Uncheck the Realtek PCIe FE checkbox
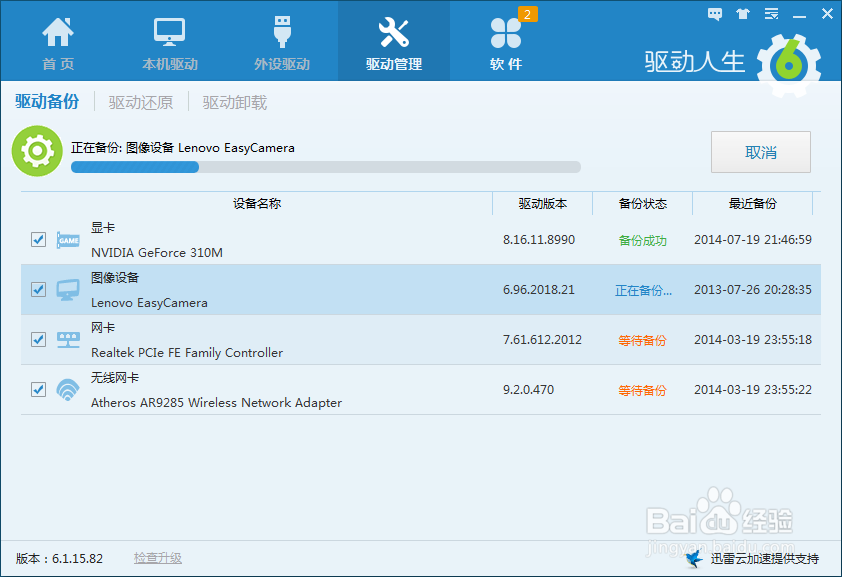Screen dimensions: 842x577 pos(38,339)
